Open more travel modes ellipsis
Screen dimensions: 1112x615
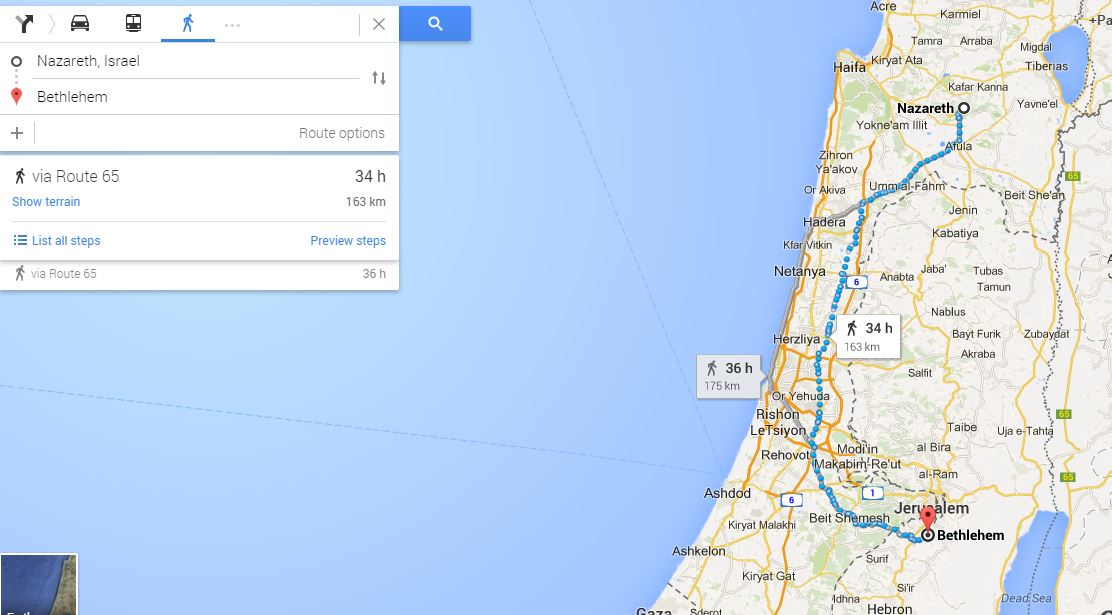[233, 25]
